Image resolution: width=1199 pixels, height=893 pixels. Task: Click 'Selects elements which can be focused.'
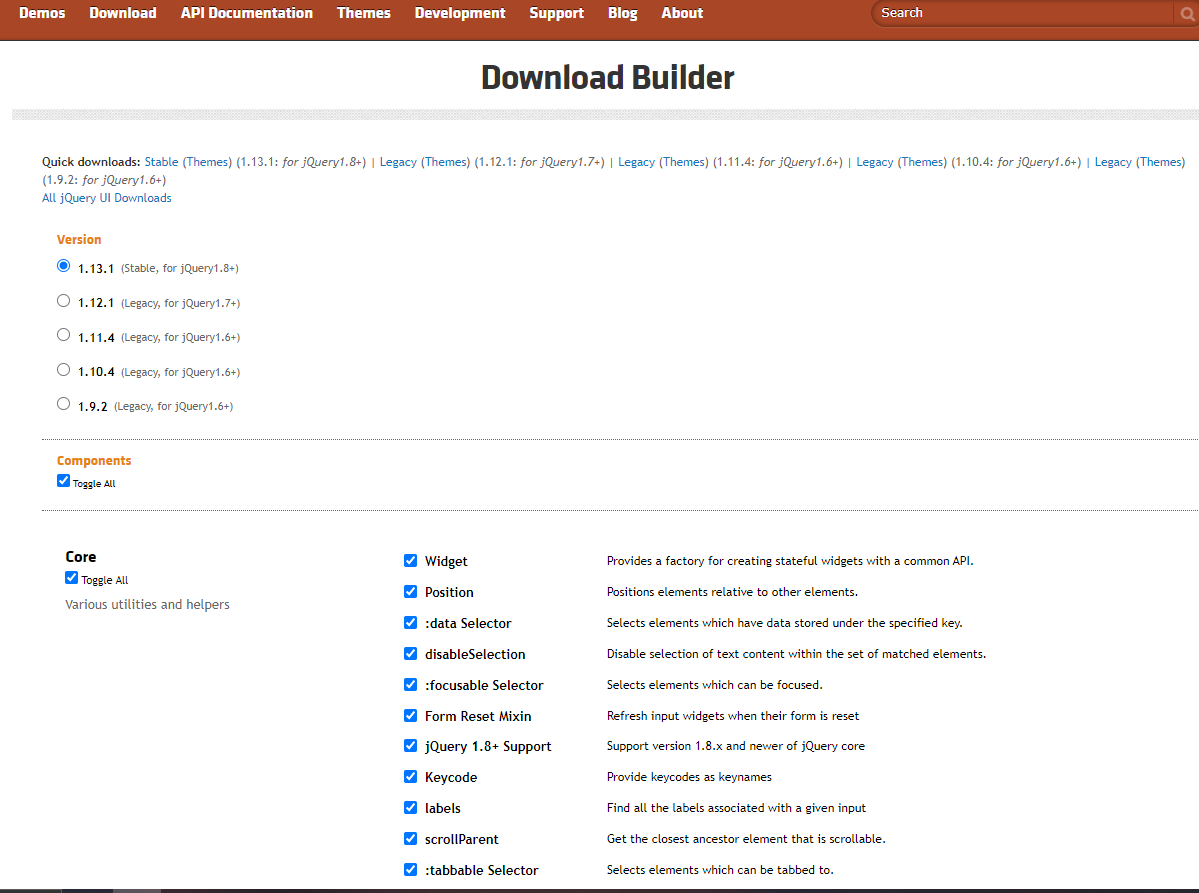point(715,684)
